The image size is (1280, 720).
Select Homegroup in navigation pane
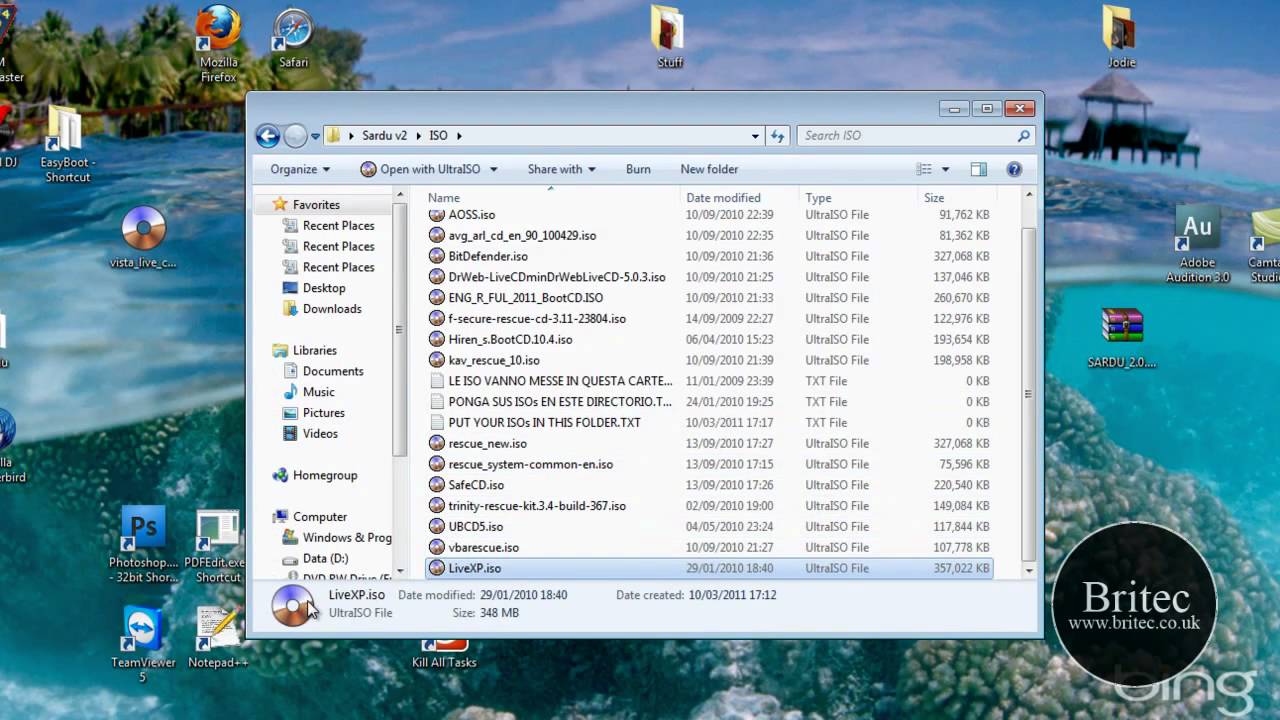[324, 476]
